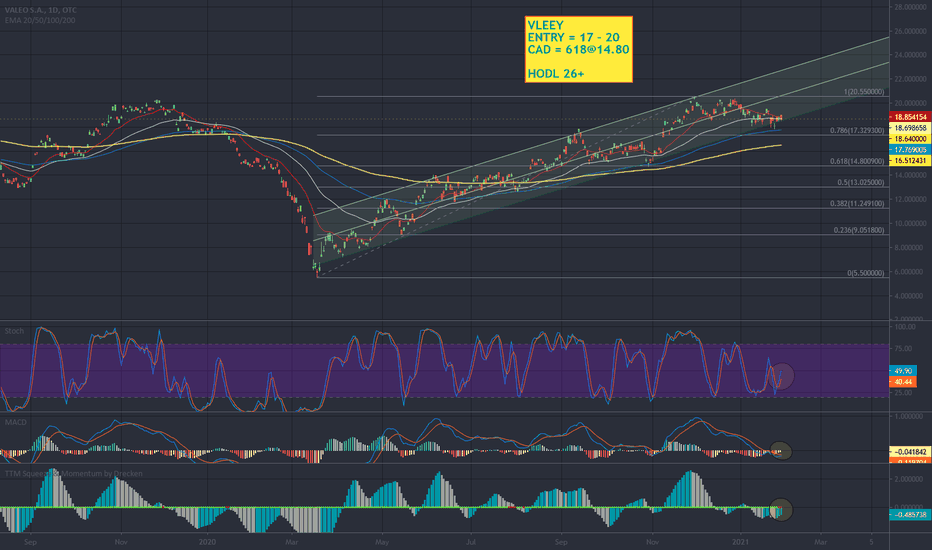Viewport: 932px width, 550px height.
Task: Select the TTM Squeeze Momentum indicator label
Action: (74, 473)
